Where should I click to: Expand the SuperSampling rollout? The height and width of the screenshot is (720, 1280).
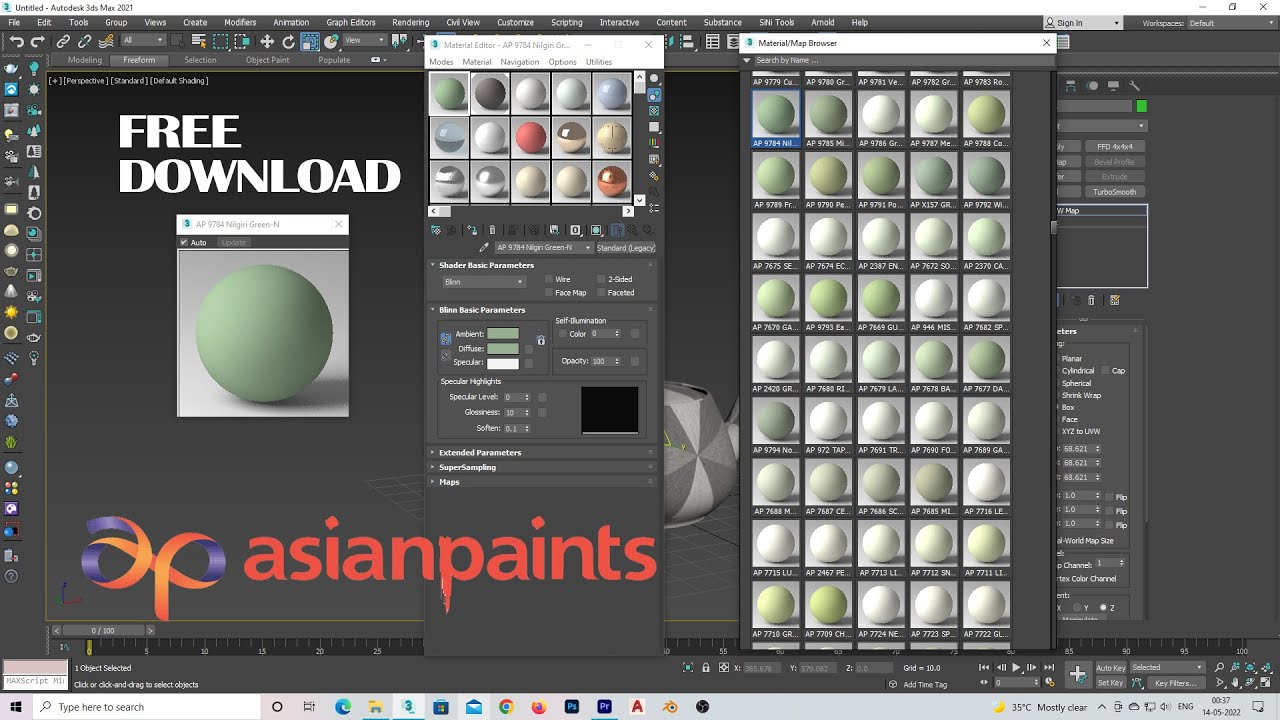(467, 467)
